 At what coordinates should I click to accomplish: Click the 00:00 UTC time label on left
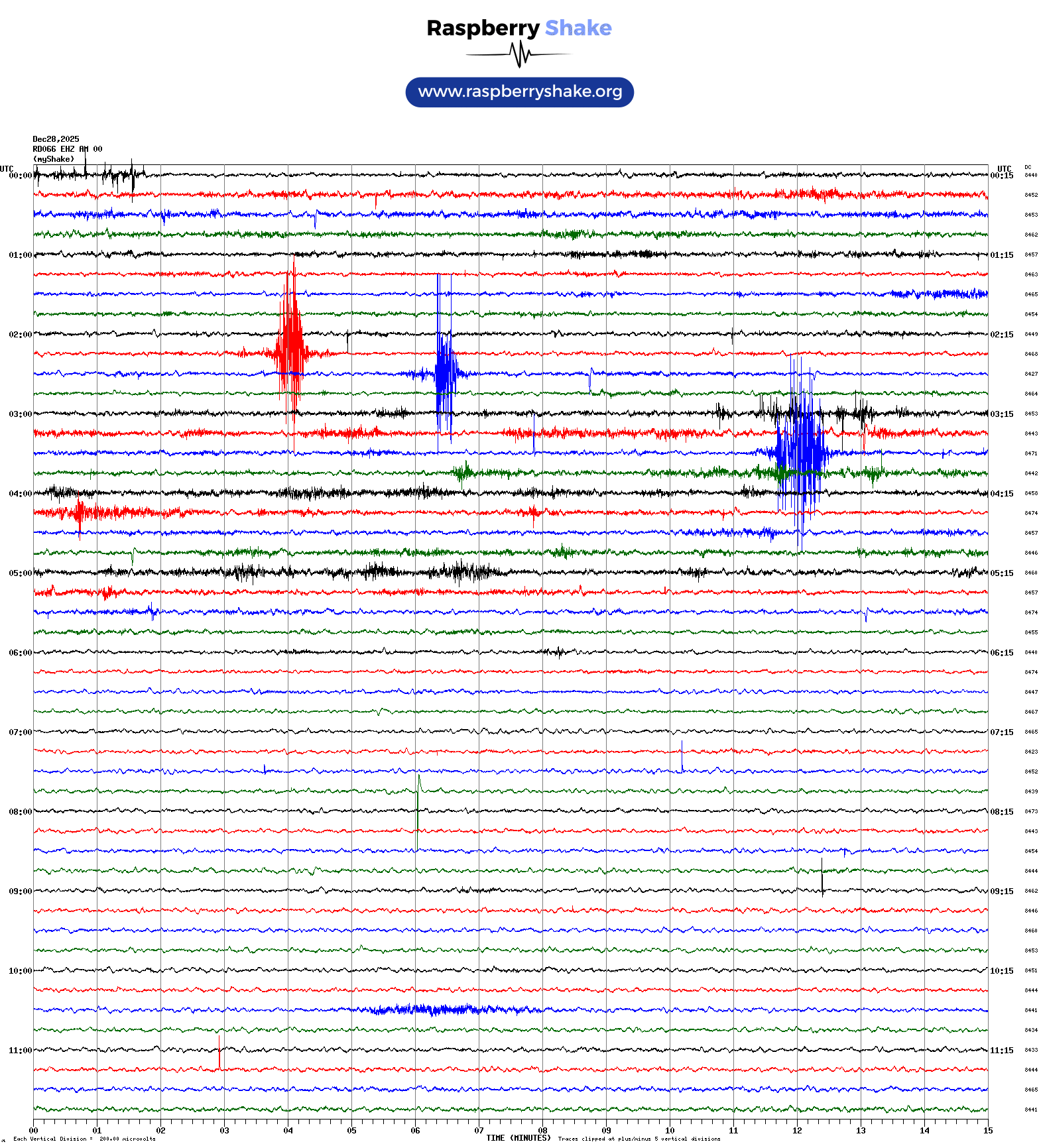click(20, 176)
